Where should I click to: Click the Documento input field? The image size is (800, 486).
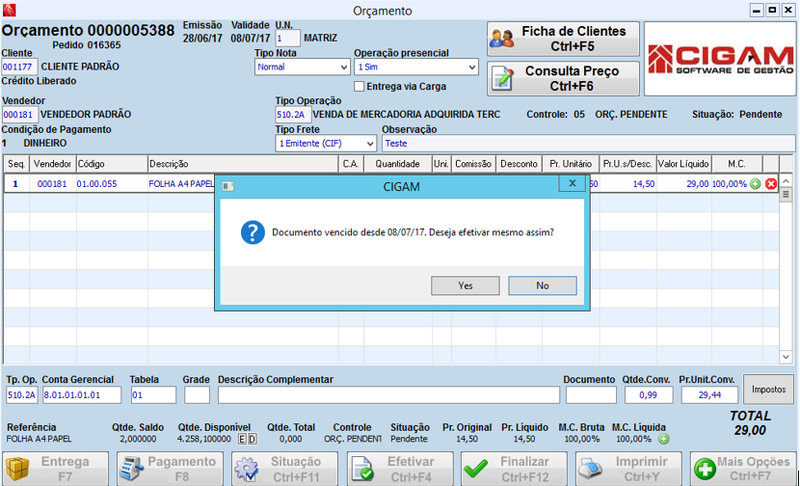(591, 395)
